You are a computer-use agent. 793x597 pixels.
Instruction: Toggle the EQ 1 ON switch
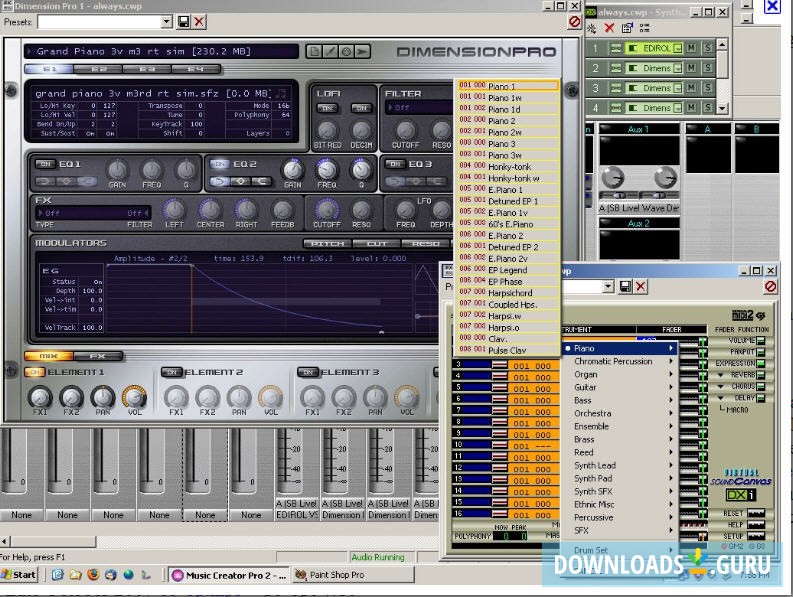[45, 163]
